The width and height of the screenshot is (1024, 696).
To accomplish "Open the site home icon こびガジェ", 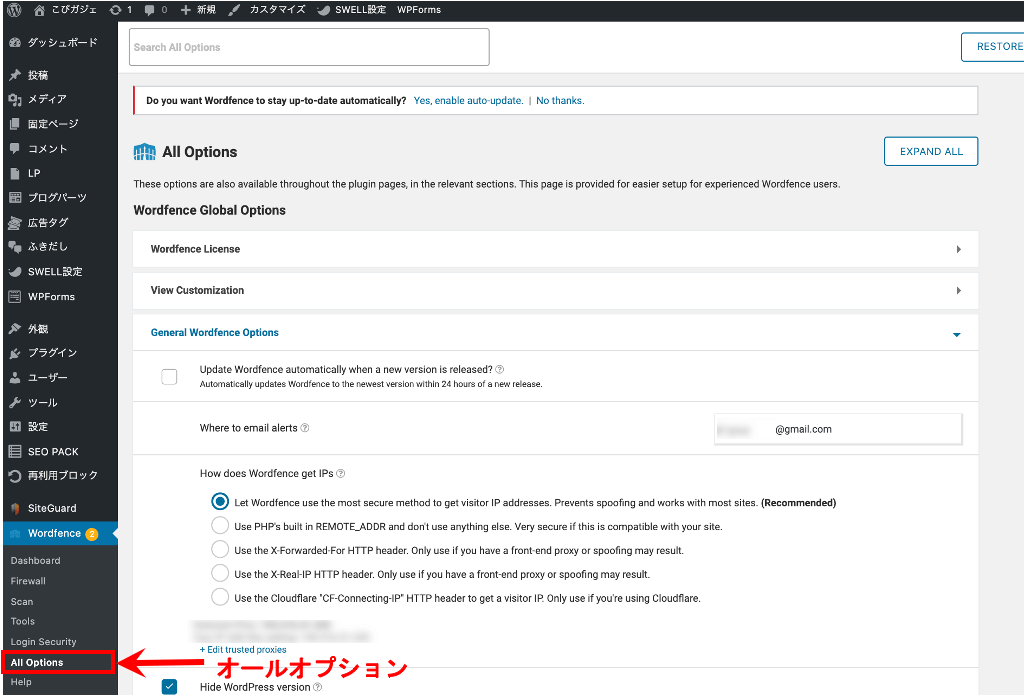I will 39,10.
